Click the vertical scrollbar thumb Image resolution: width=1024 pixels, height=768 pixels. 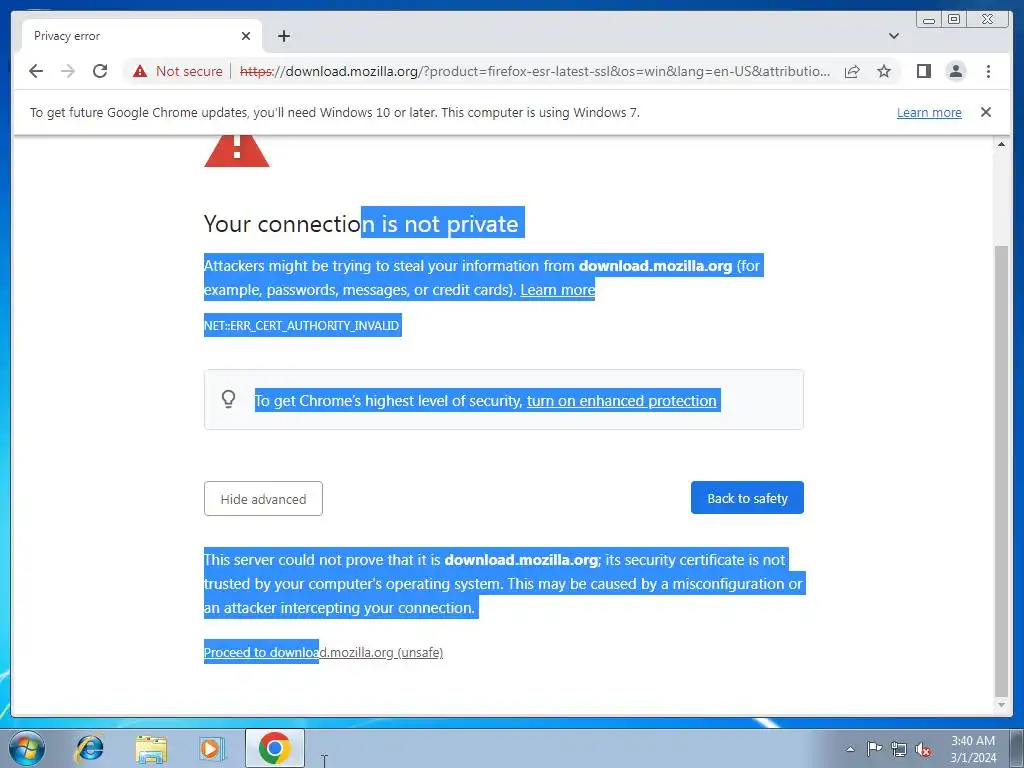pos(1001,470)
